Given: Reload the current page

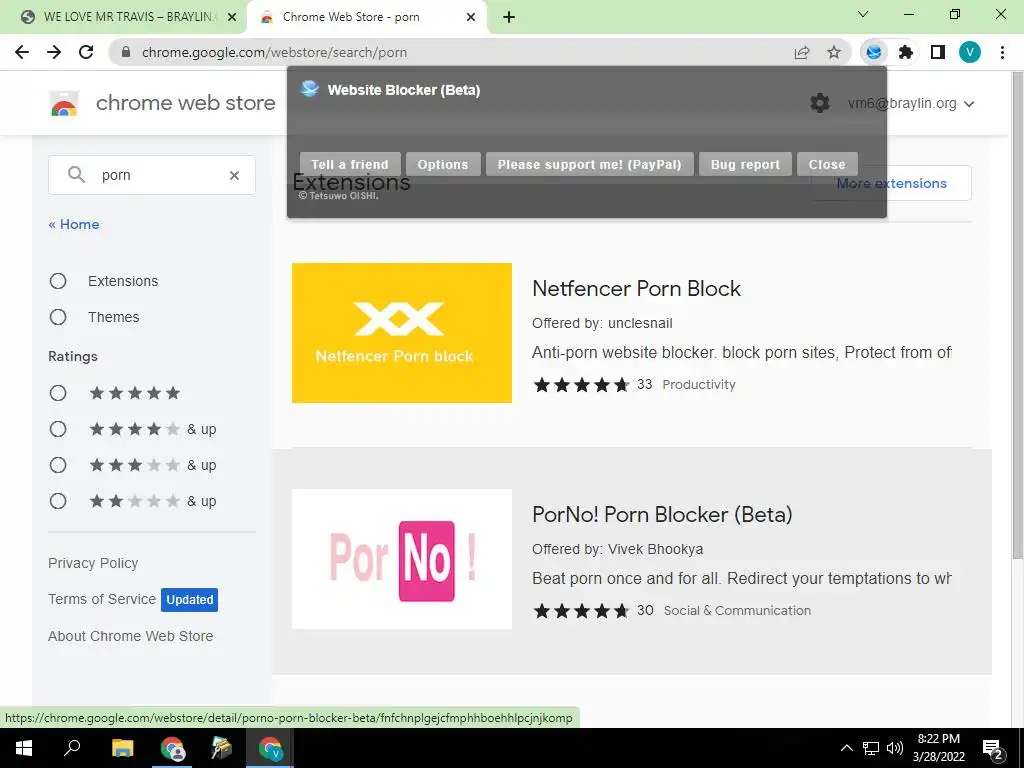Looking at the screenshot, I should point(86,52).
